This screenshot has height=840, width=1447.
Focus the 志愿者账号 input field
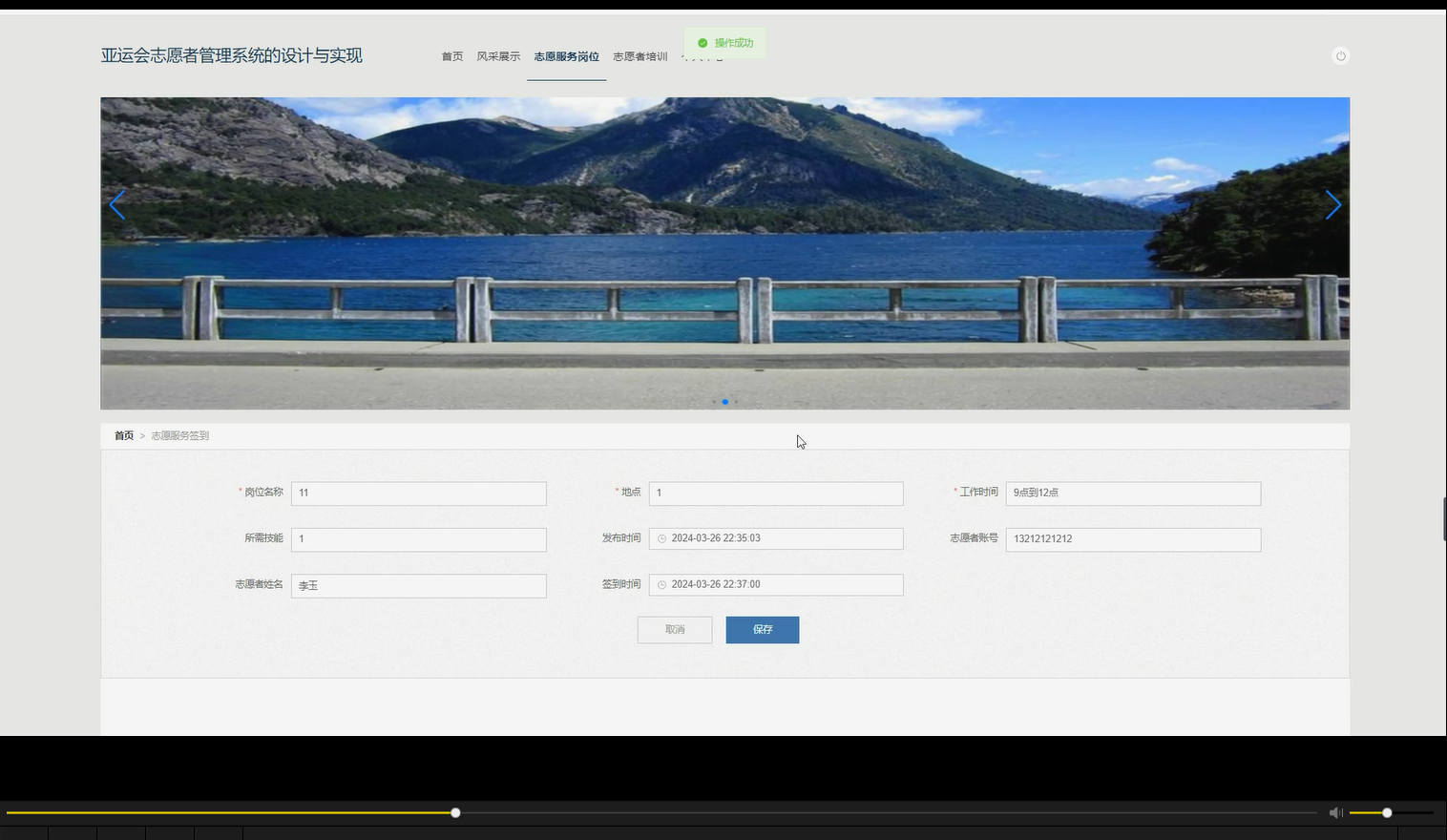pyautogui.click(x=1133, y=539)
